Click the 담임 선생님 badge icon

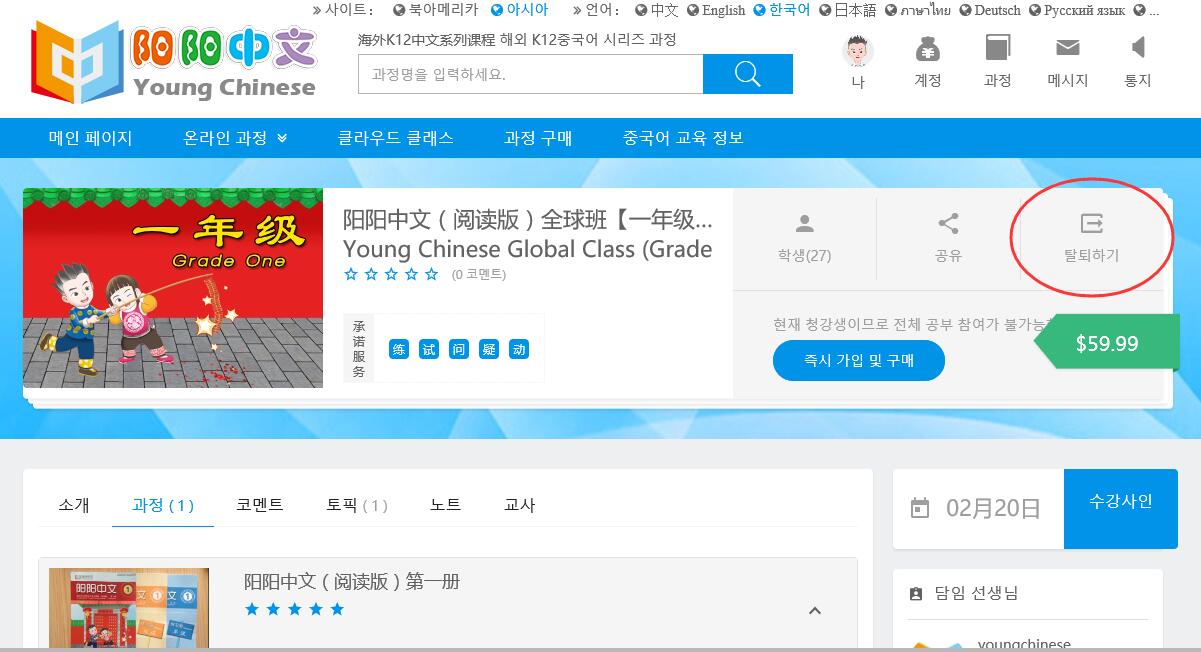point(916,594)
